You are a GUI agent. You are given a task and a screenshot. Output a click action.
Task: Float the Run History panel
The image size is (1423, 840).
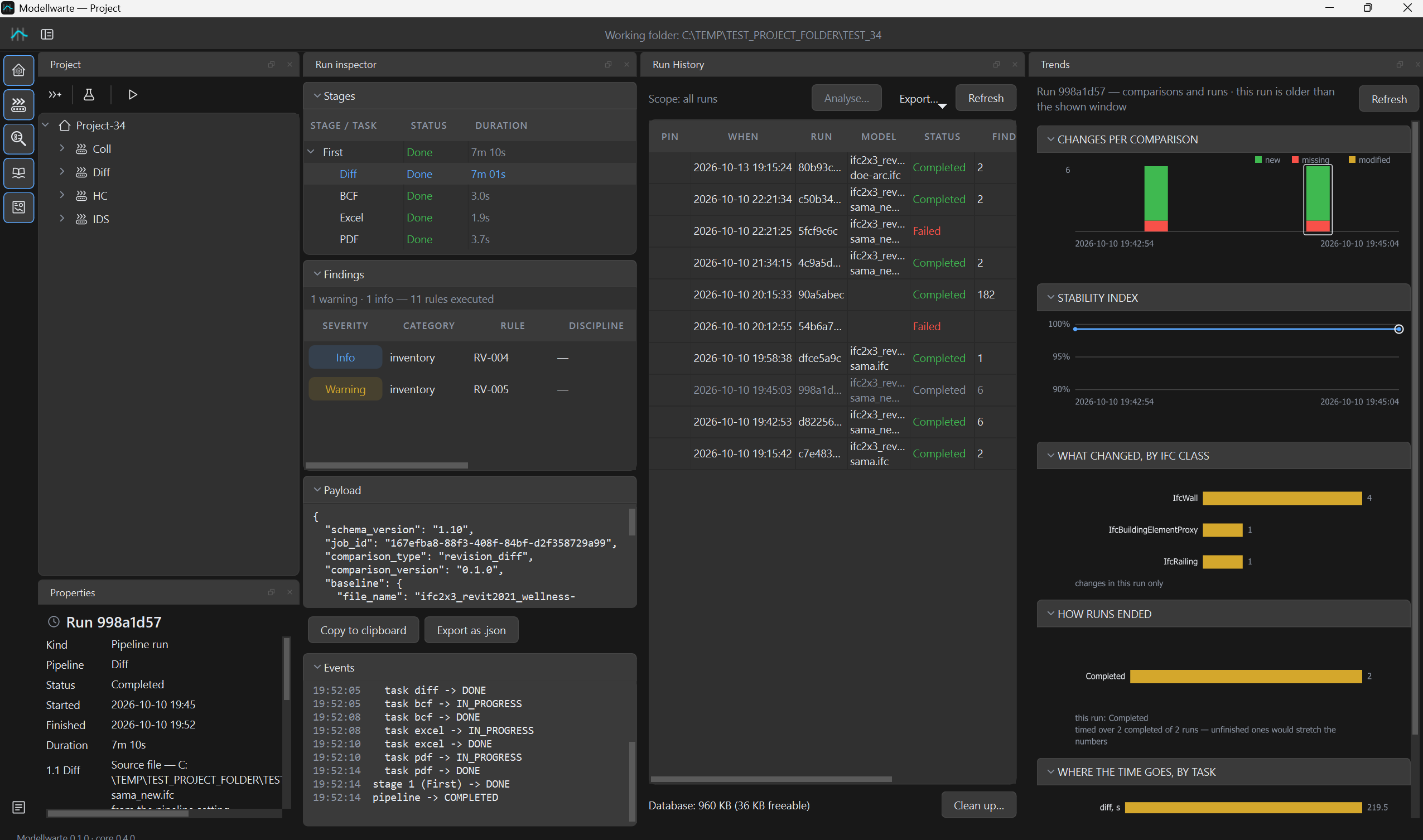996,65
